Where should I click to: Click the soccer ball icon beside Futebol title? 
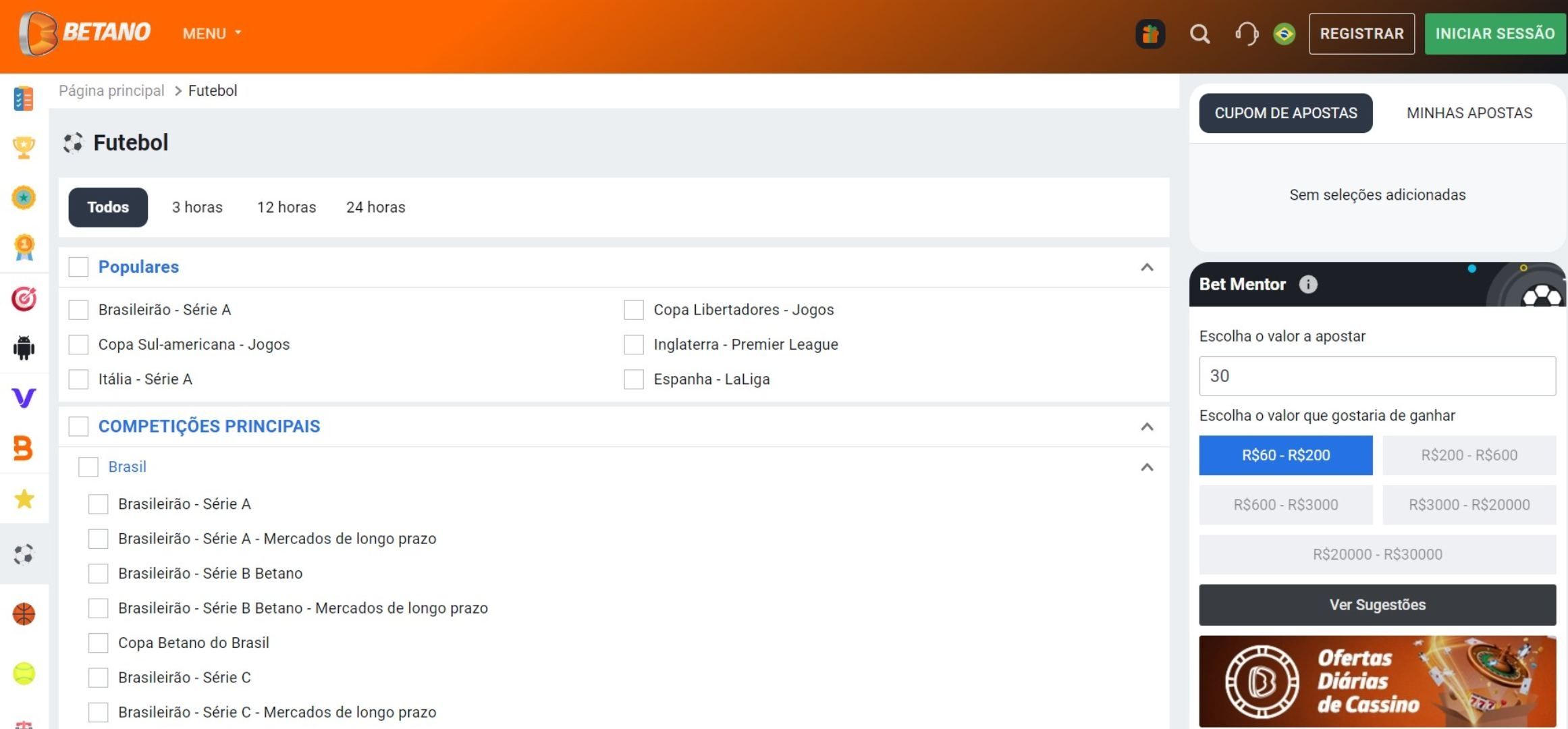[x=73, y=142]
